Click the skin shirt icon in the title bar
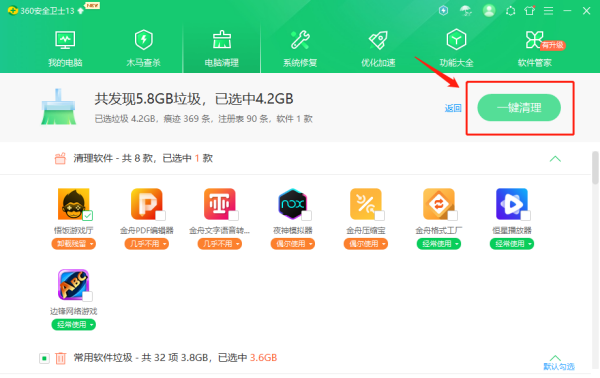The image size is (600, 378). coord(530,11)
